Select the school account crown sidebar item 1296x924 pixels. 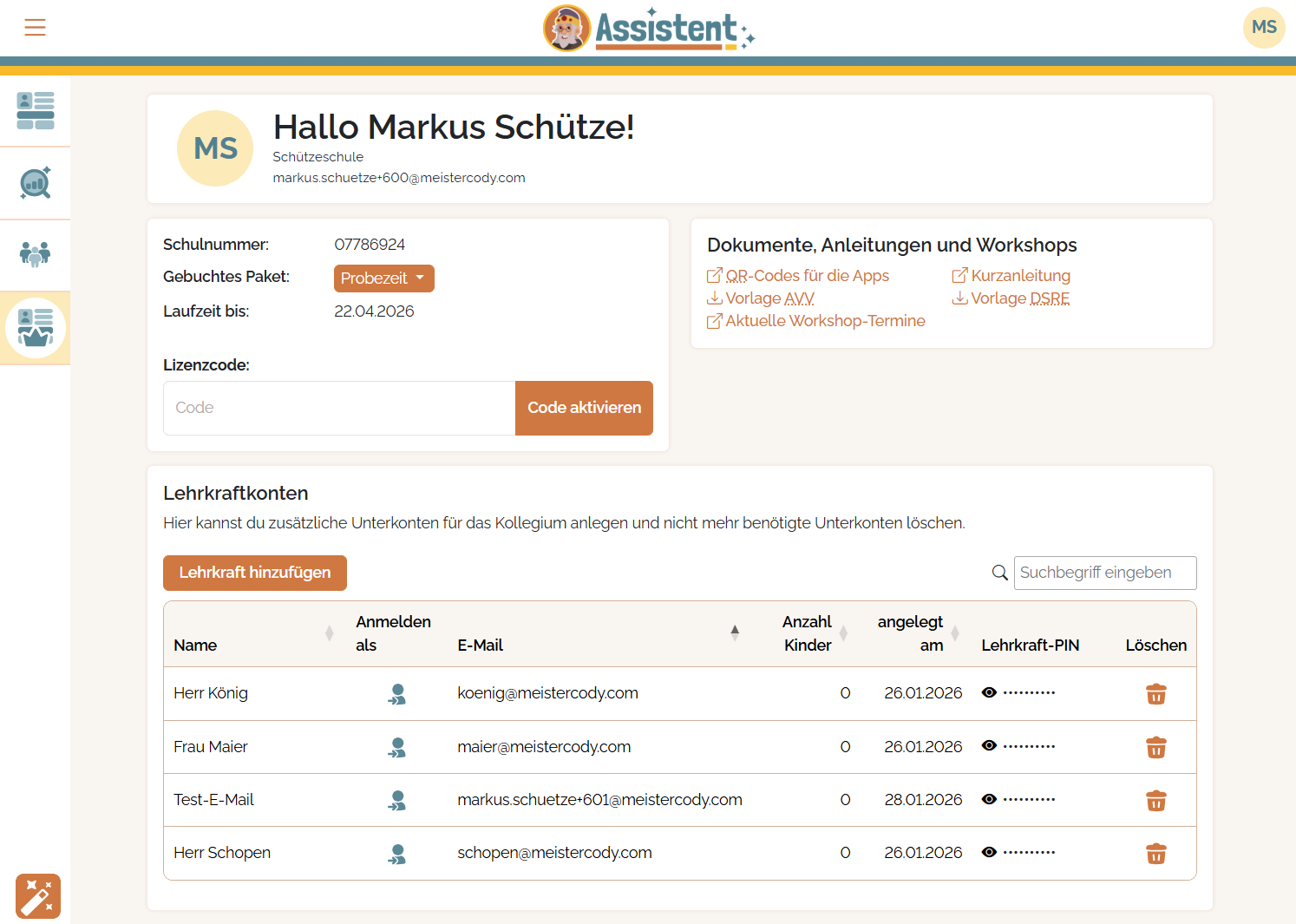coord(36,328)
